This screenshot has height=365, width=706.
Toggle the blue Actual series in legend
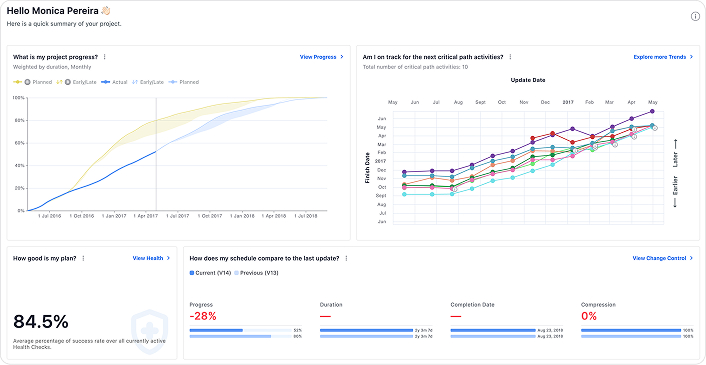(x=114, y=82)
